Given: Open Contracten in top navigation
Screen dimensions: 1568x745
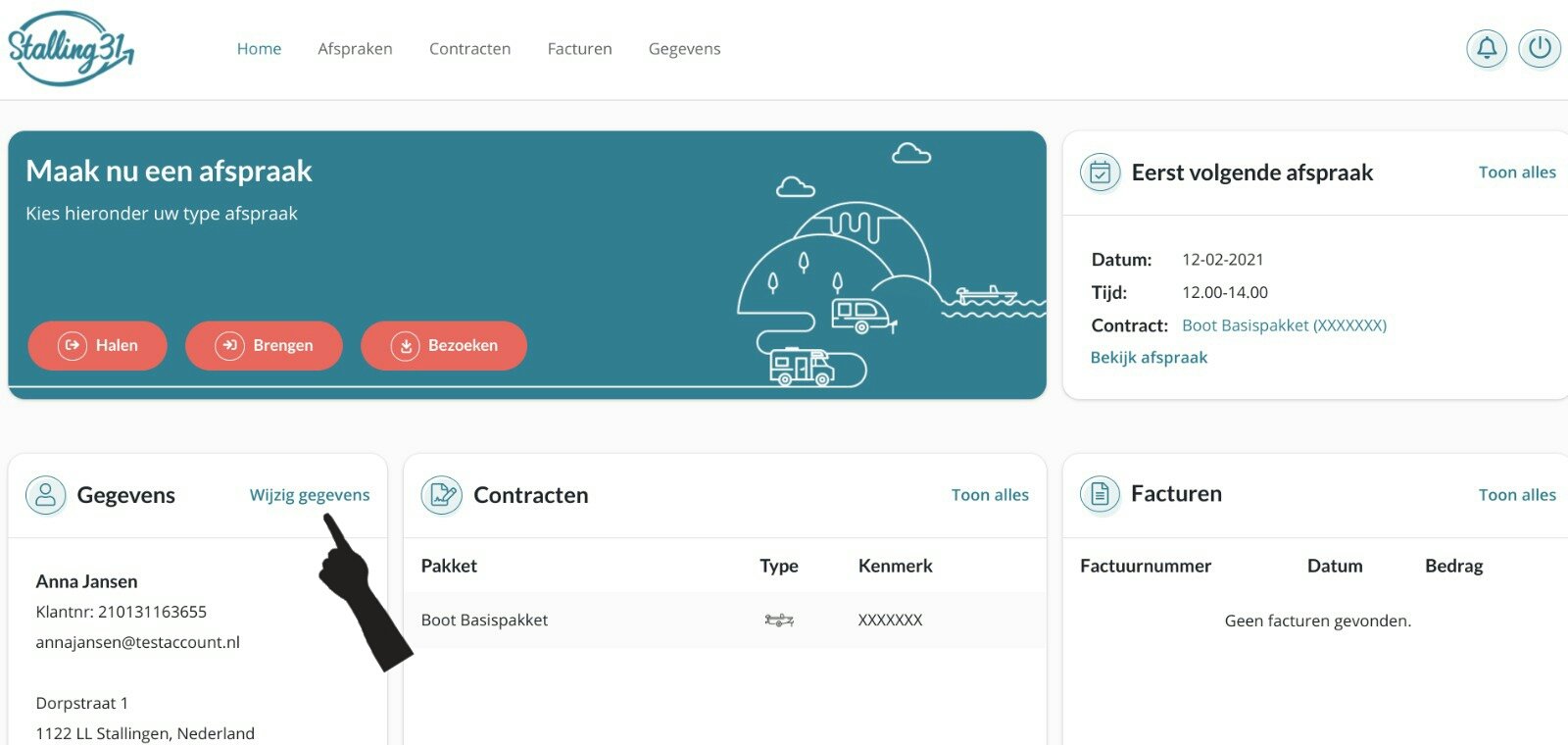Looking at the screenshot, I should click(x=469, y=49).
